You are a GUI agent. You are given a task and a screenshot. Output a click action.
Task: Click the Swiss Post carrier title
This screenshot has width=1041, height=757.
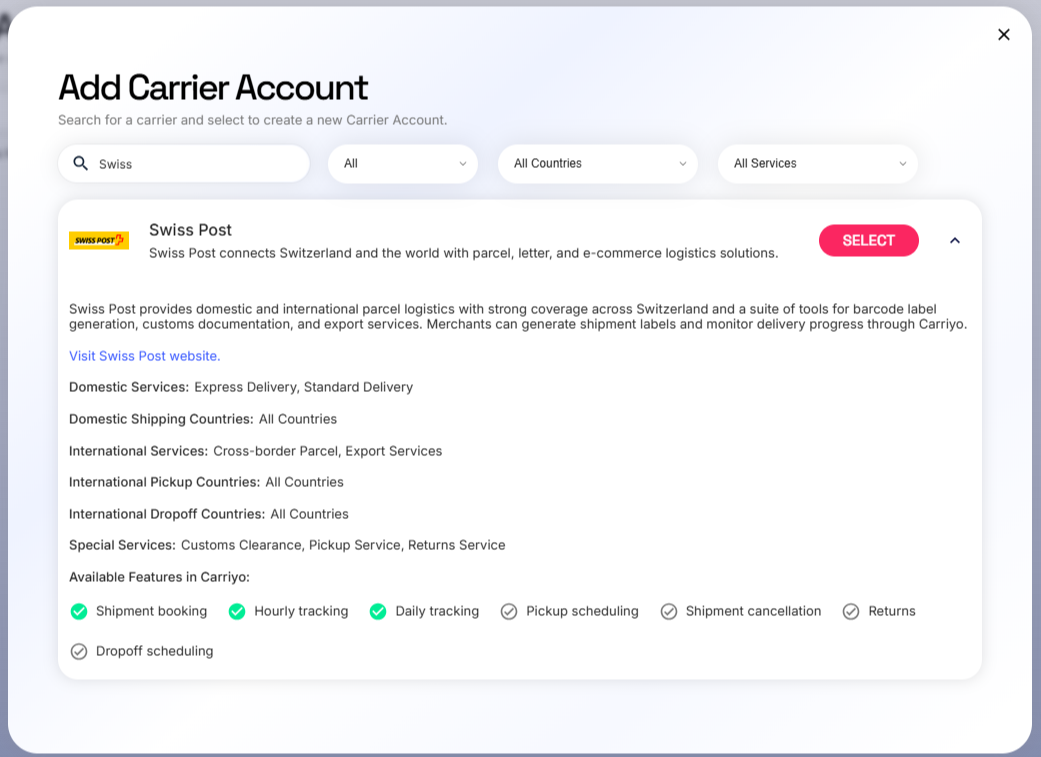tap(190, 230)
